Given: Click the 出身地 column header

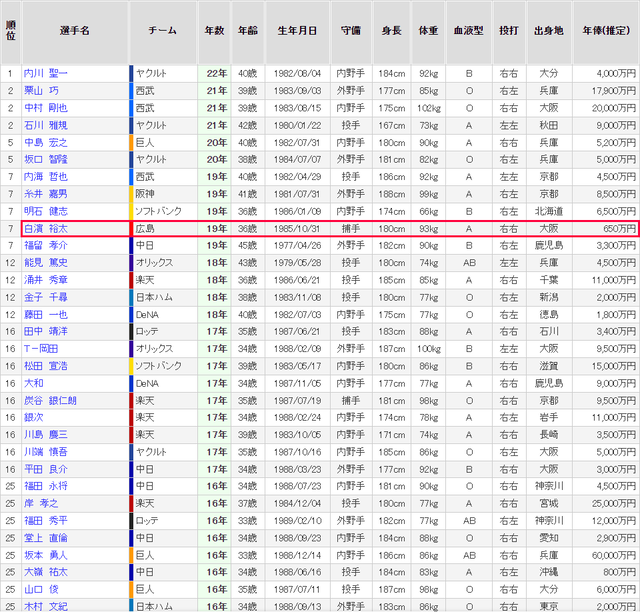Looking at the screenshot, I should coord(549,31).
